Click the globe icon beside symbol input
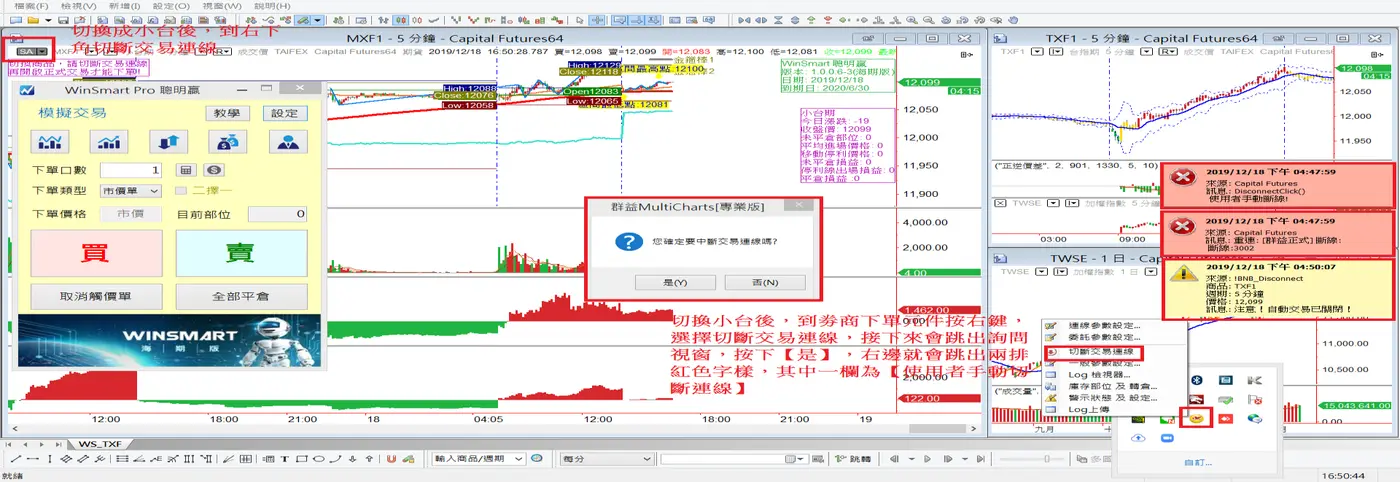This screenshot has height=482, width=1400. (537, 459)
